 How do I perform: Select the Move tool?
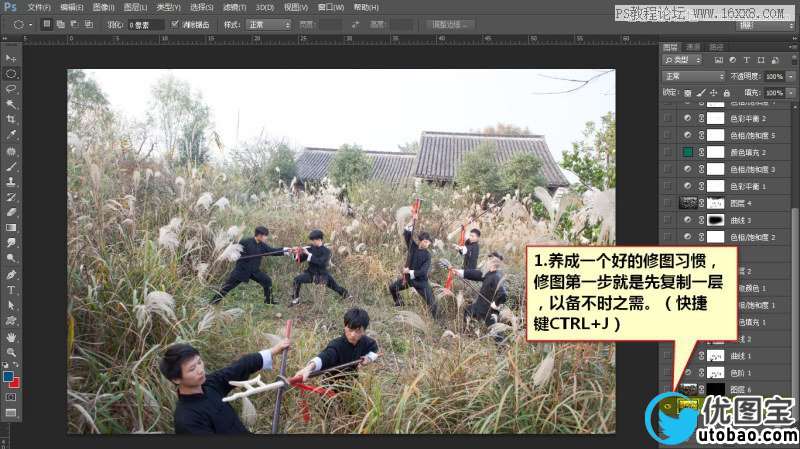point(11,58)
